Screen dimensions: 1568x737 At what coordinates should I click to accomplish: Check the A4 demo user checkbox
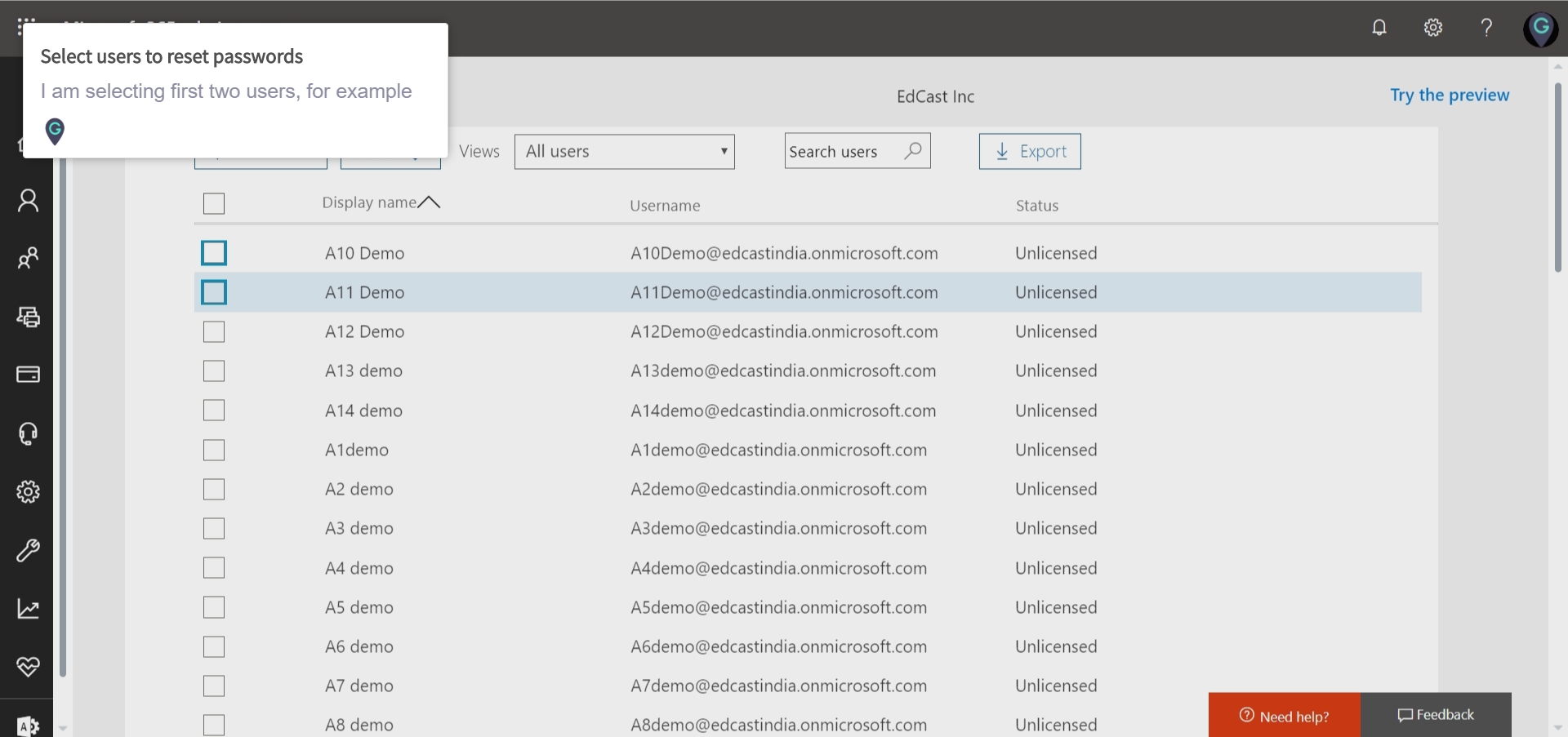coord(214,568)
